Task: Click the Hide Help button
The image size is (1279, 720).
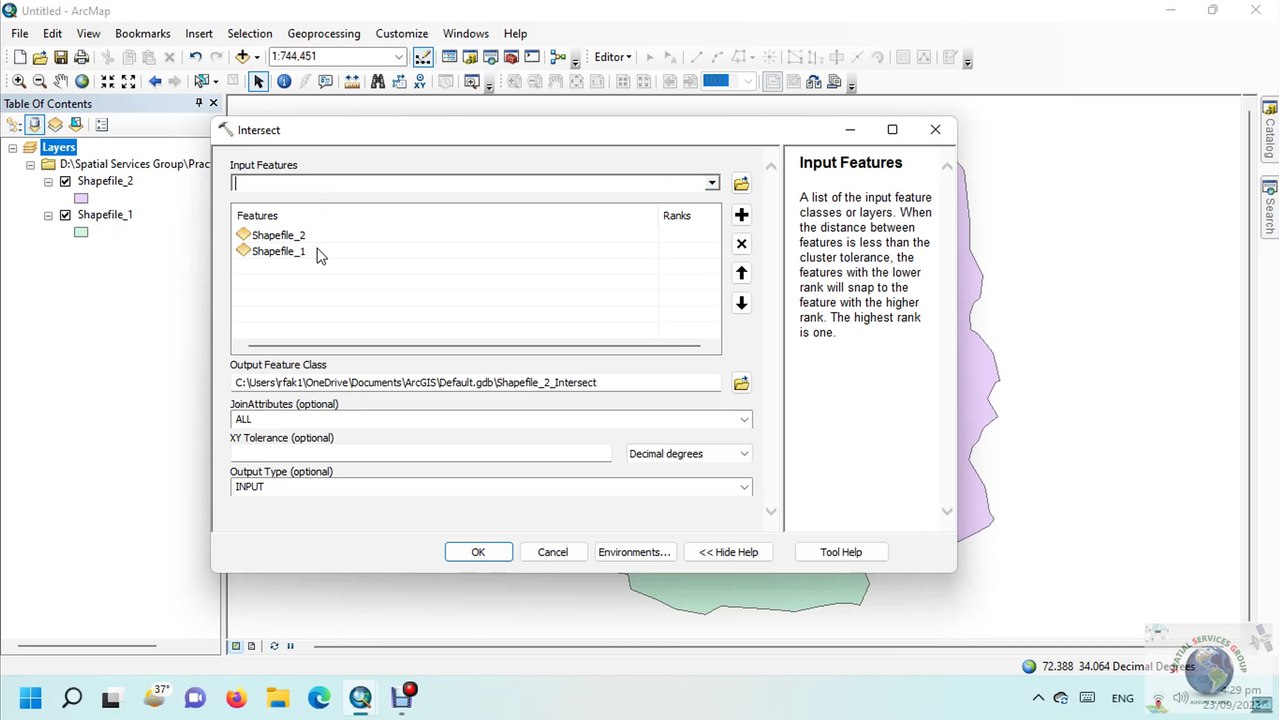Action: point(728,552)
